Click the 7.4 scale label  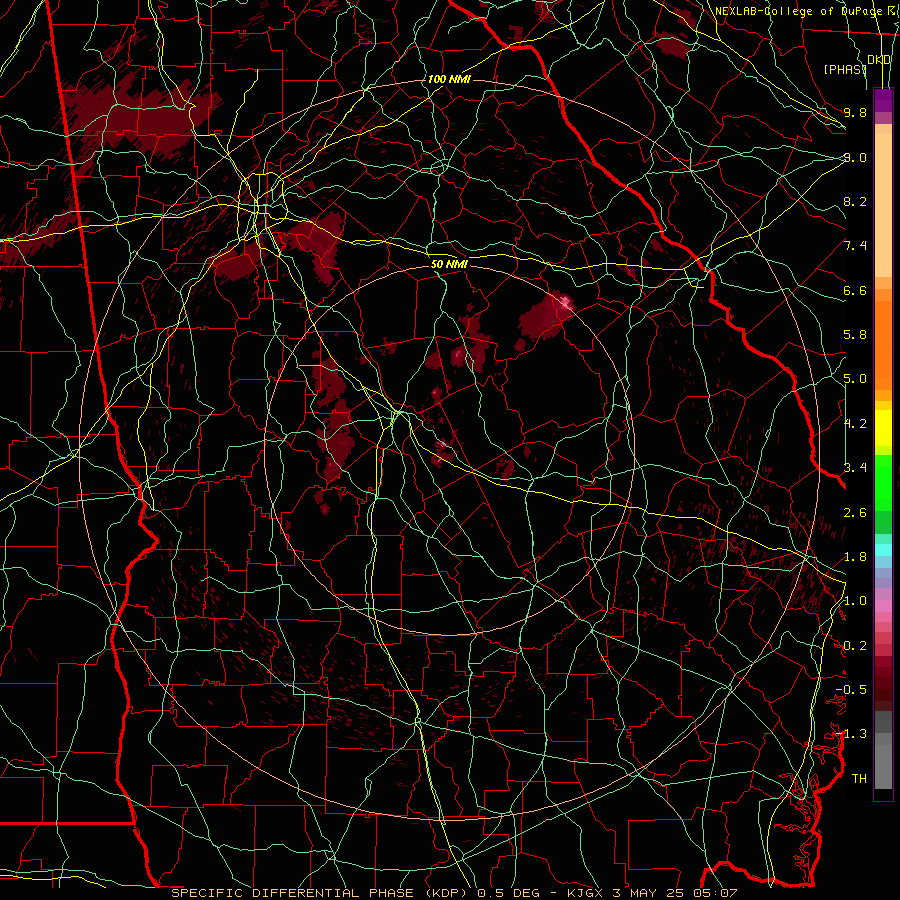tap(855, 246)
